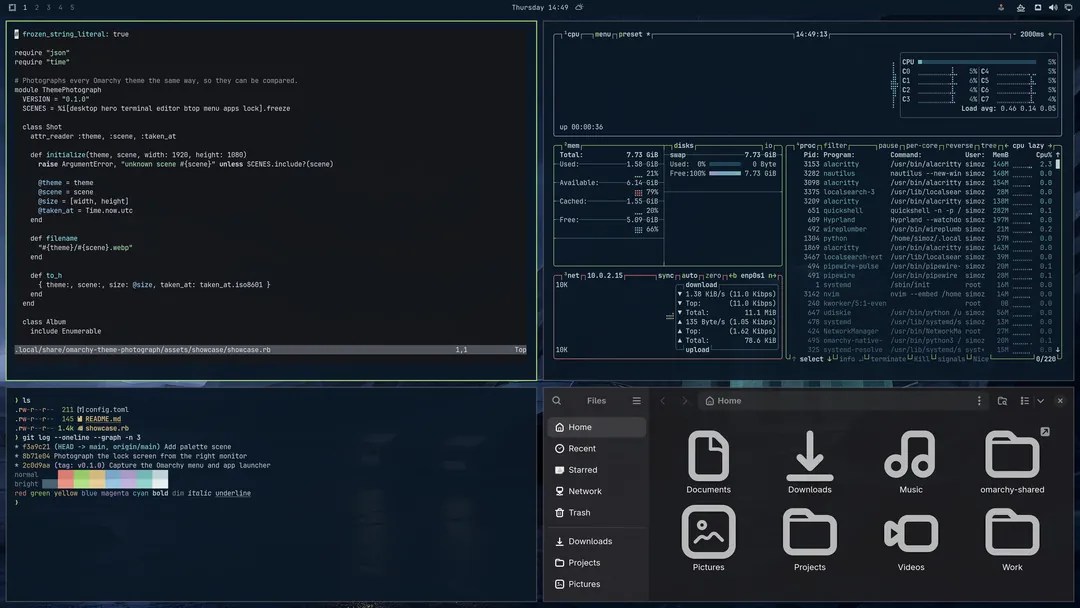Image resolution: width=1080 pixels, height=608 pixels.
Task: Open the Downloads folder in the grid
Action: (x=809, y=456)
